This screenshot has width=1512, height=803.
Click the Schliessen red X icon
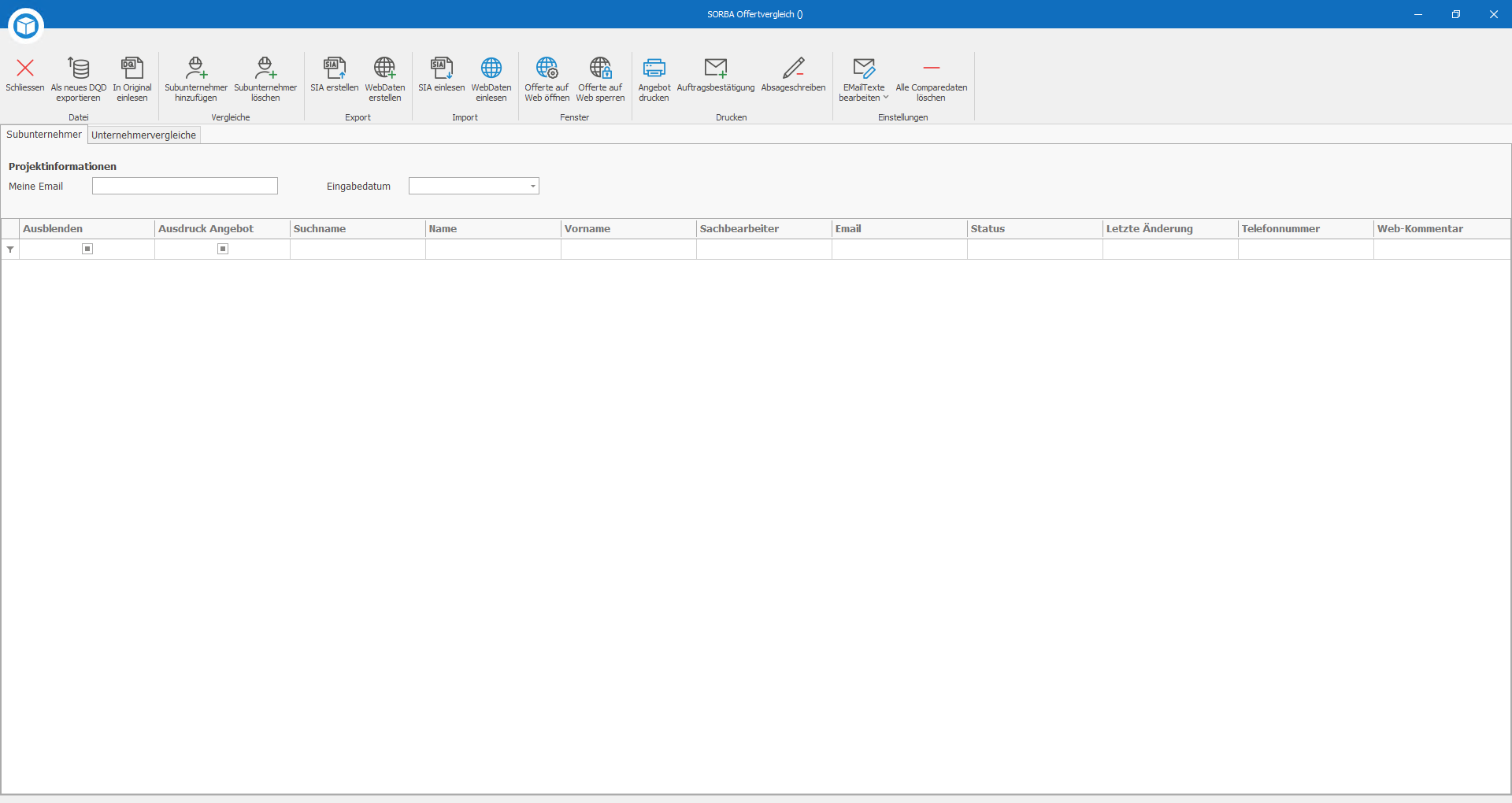(25, 68)
